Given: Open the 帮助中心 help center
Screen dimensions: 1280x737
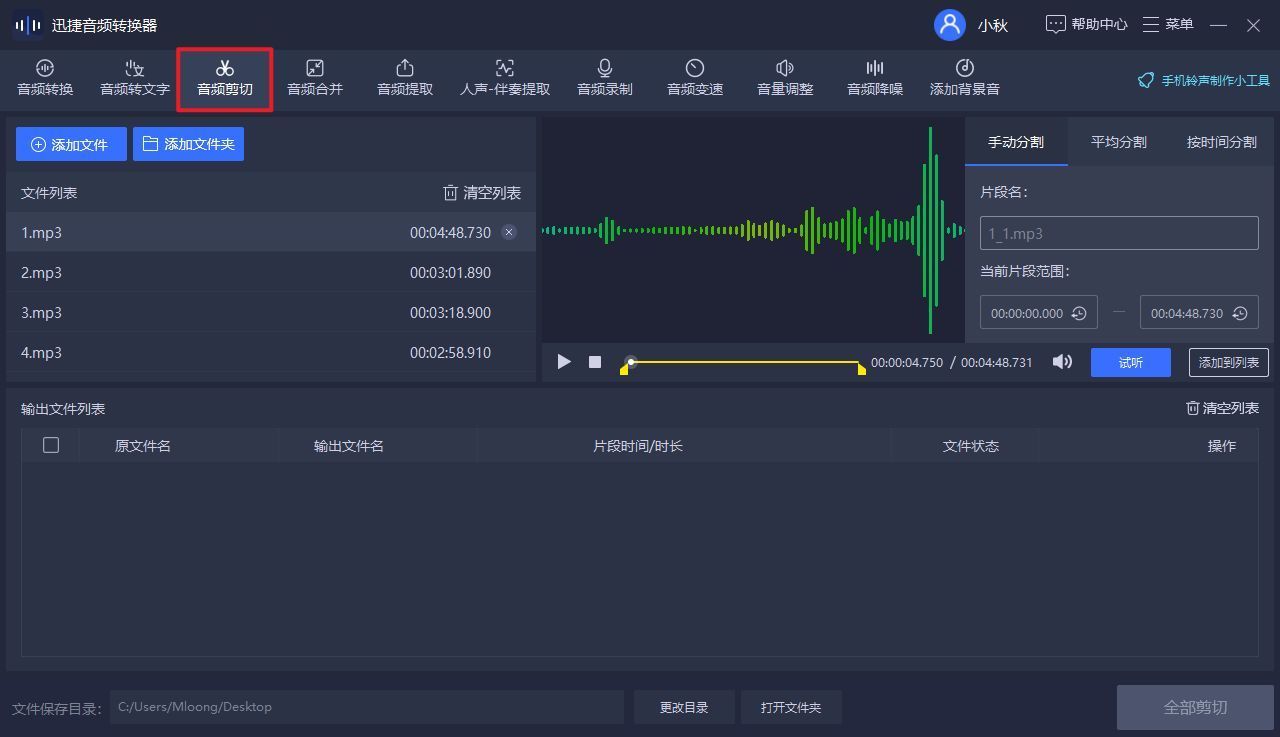Looking at the screenshot, I should click(1087, 24).
